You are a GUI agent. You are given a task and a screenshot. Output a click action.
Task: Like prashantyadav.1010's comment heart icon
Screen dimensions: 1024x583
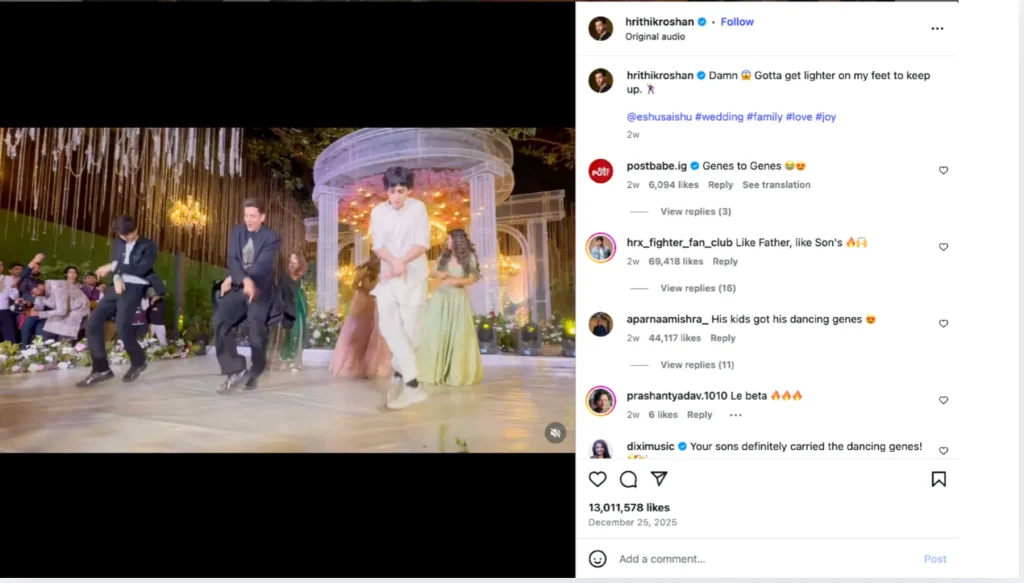(x=943, y=400)
